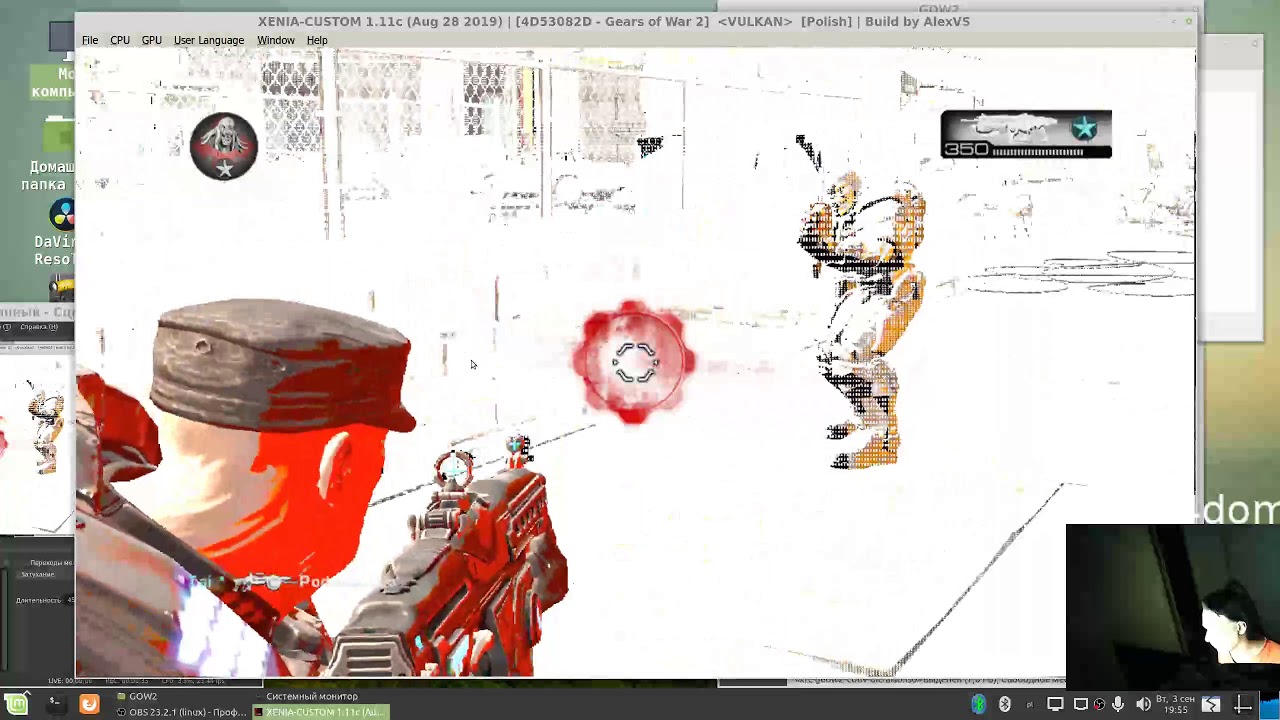Image resolution: width=1280 pixels, height=720 pixels.
Task: Open the Linux Mint start menu
Action: tap(17, 704)
